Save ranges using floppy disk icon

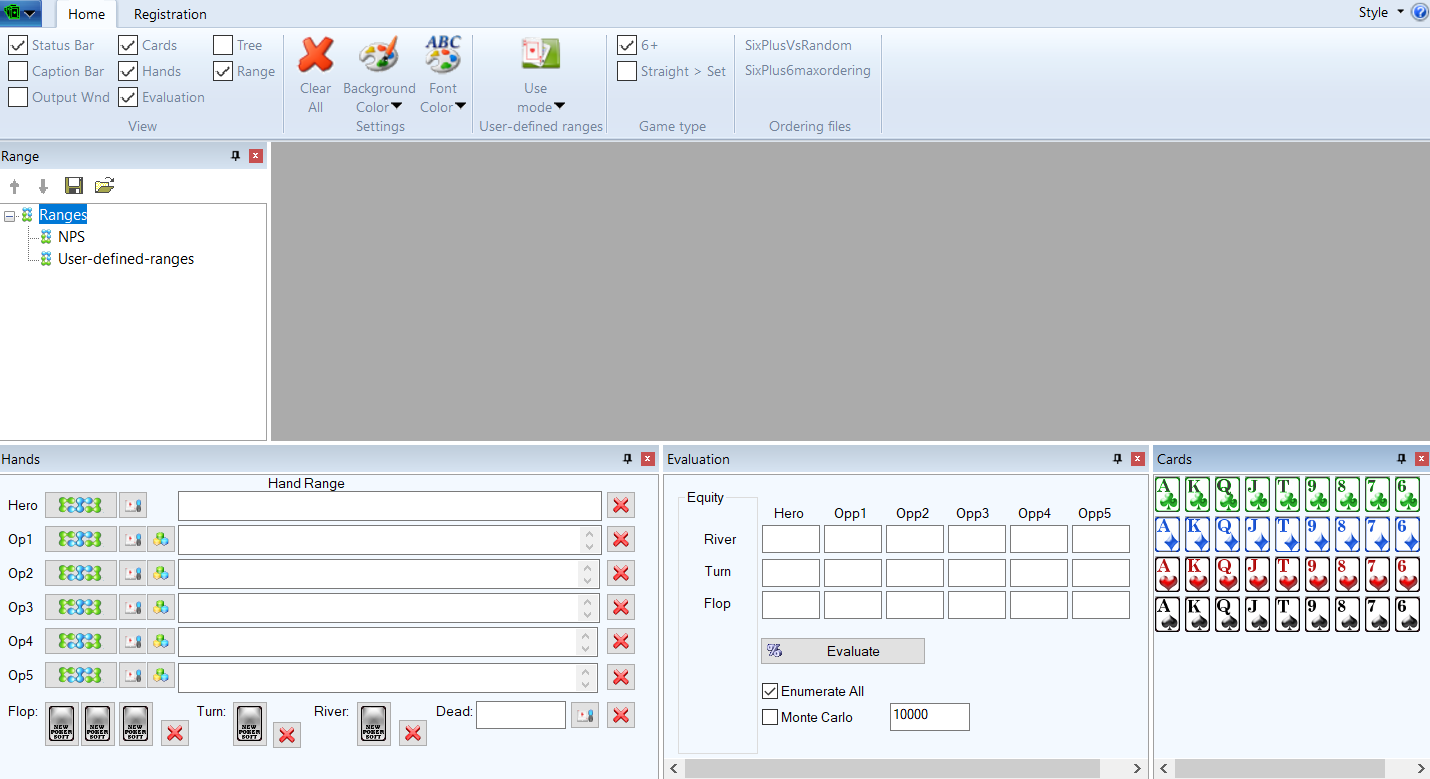click(x=74, y=186)
